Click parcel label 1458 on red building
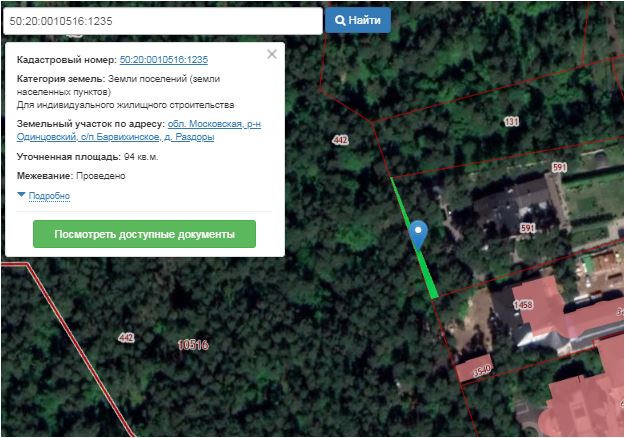 [523, 305]
